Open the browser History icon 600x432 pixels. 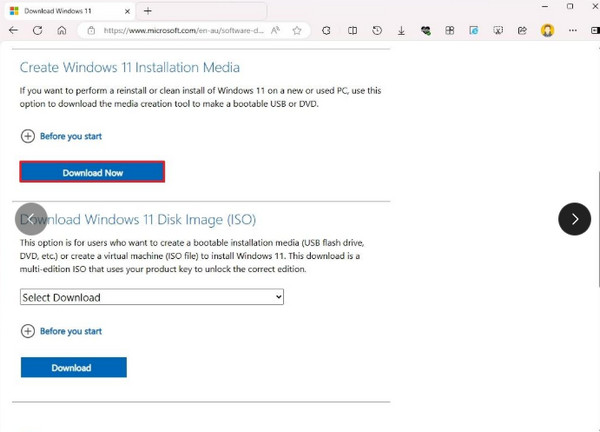[x=377, y=30]
